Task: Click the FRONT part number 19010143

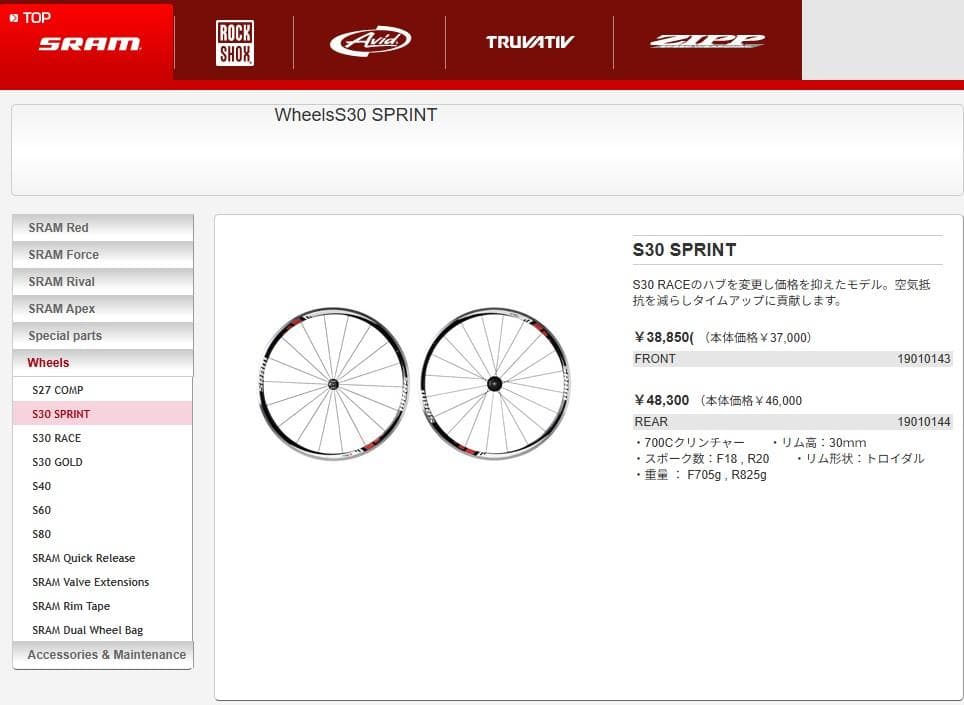Action: (x=923, y=358)
